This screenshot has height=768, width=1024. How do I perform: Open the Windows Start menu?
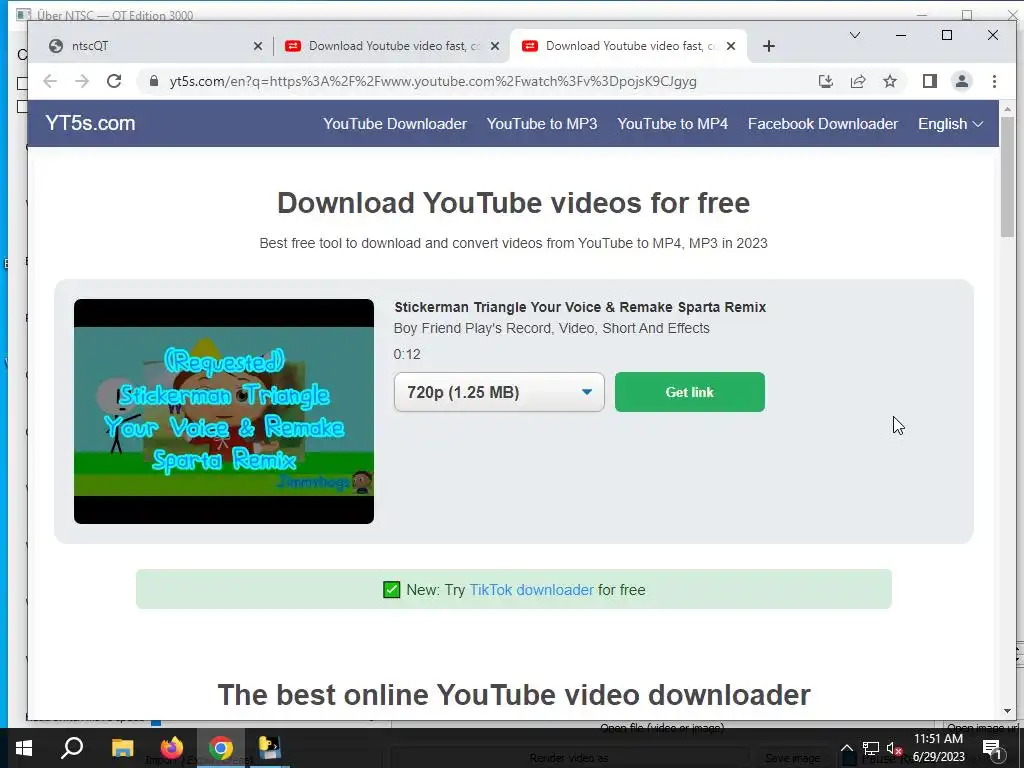[24, 748]
